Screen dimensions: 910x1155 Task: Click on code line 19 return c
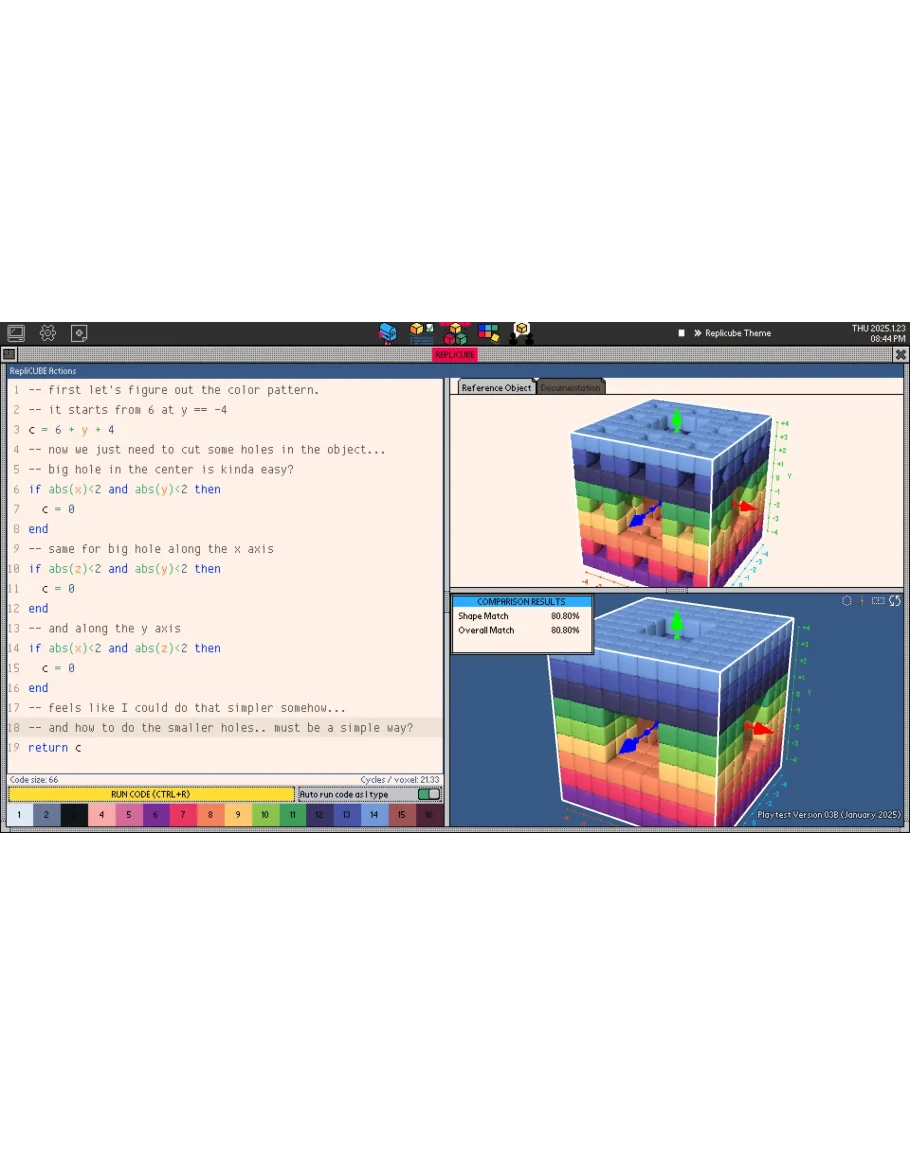coord(55,748)
